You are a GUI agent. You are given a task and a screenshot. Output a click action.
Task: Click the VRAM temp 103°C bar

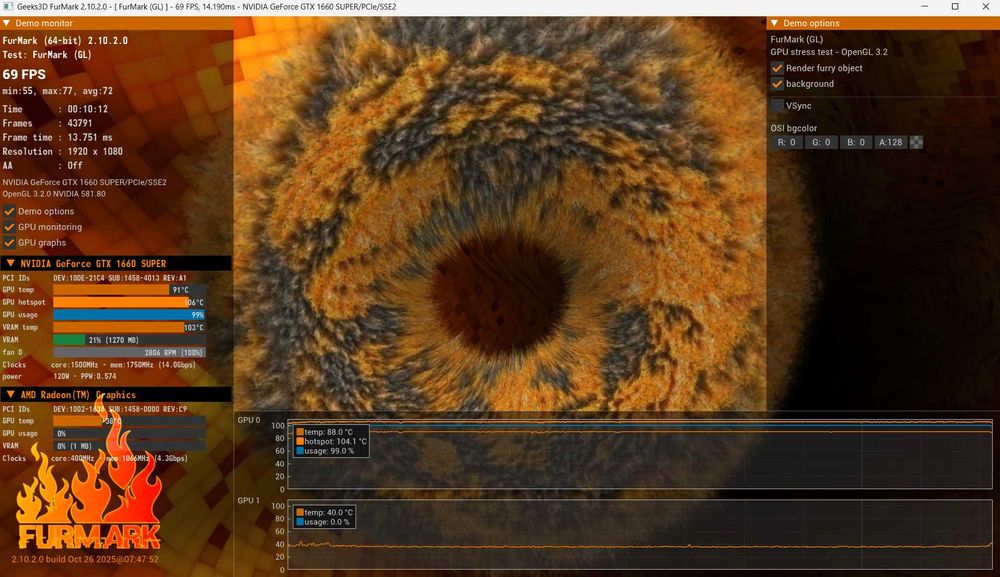click(x=129, y=327)
